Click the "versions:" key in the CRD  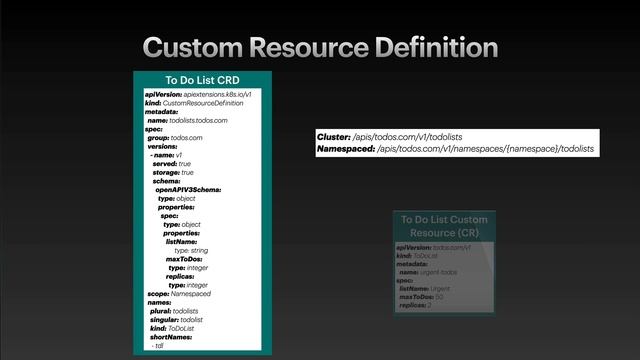pyautogui.click(x=162, y=146)
